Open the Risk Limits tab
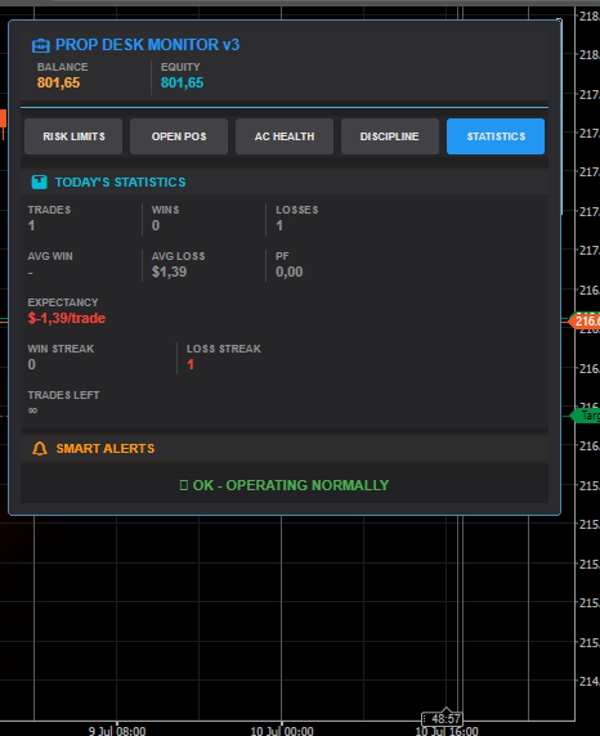 [74, 137]
